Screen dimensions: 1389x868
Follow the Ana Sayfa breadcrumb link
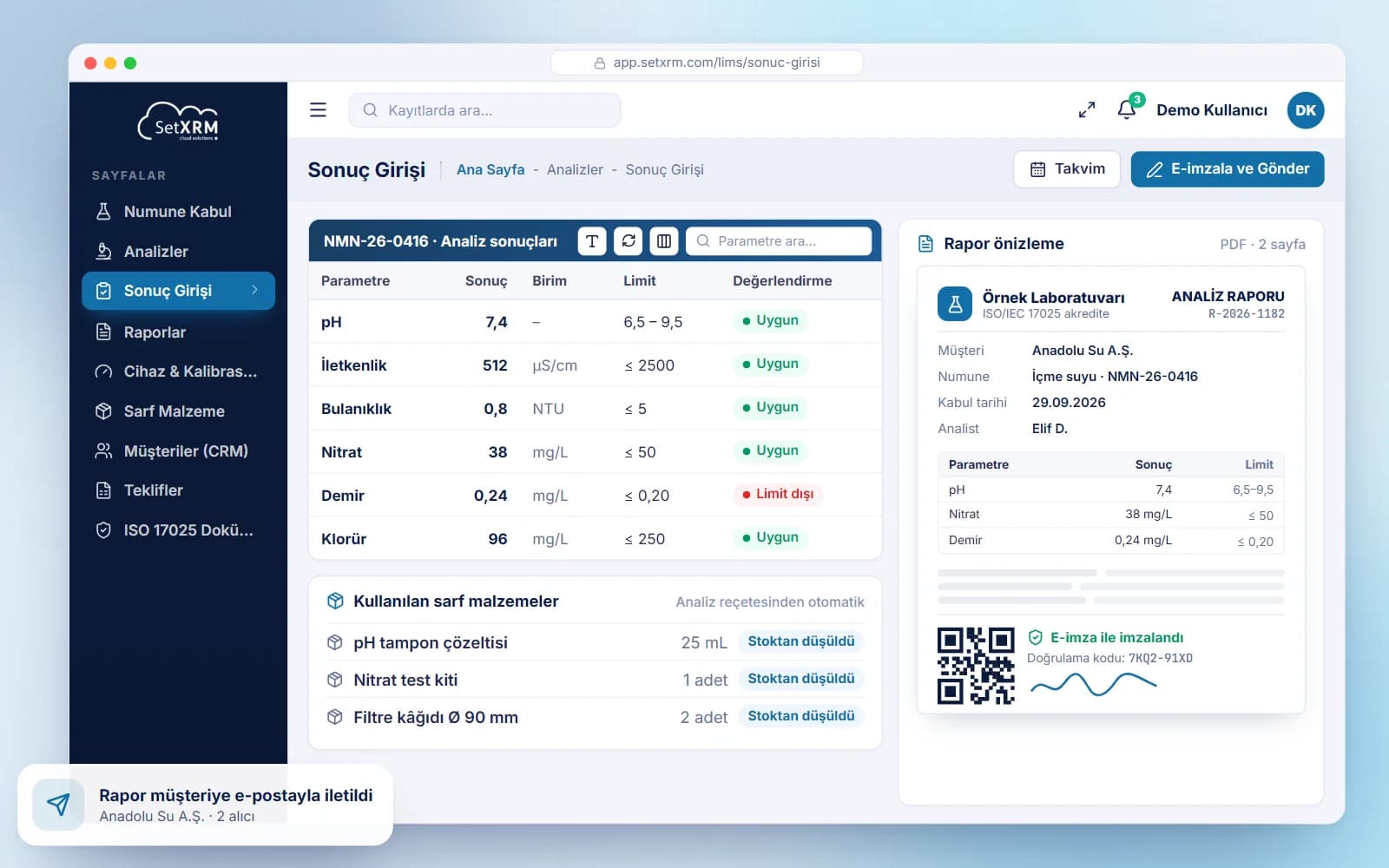[x=490, y=170]
